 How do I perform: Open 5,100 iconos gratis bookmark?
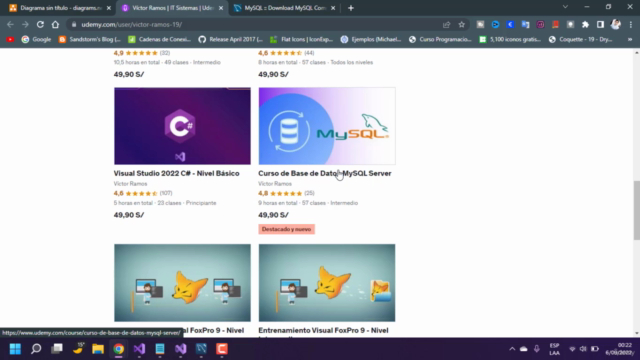(510, 39)
